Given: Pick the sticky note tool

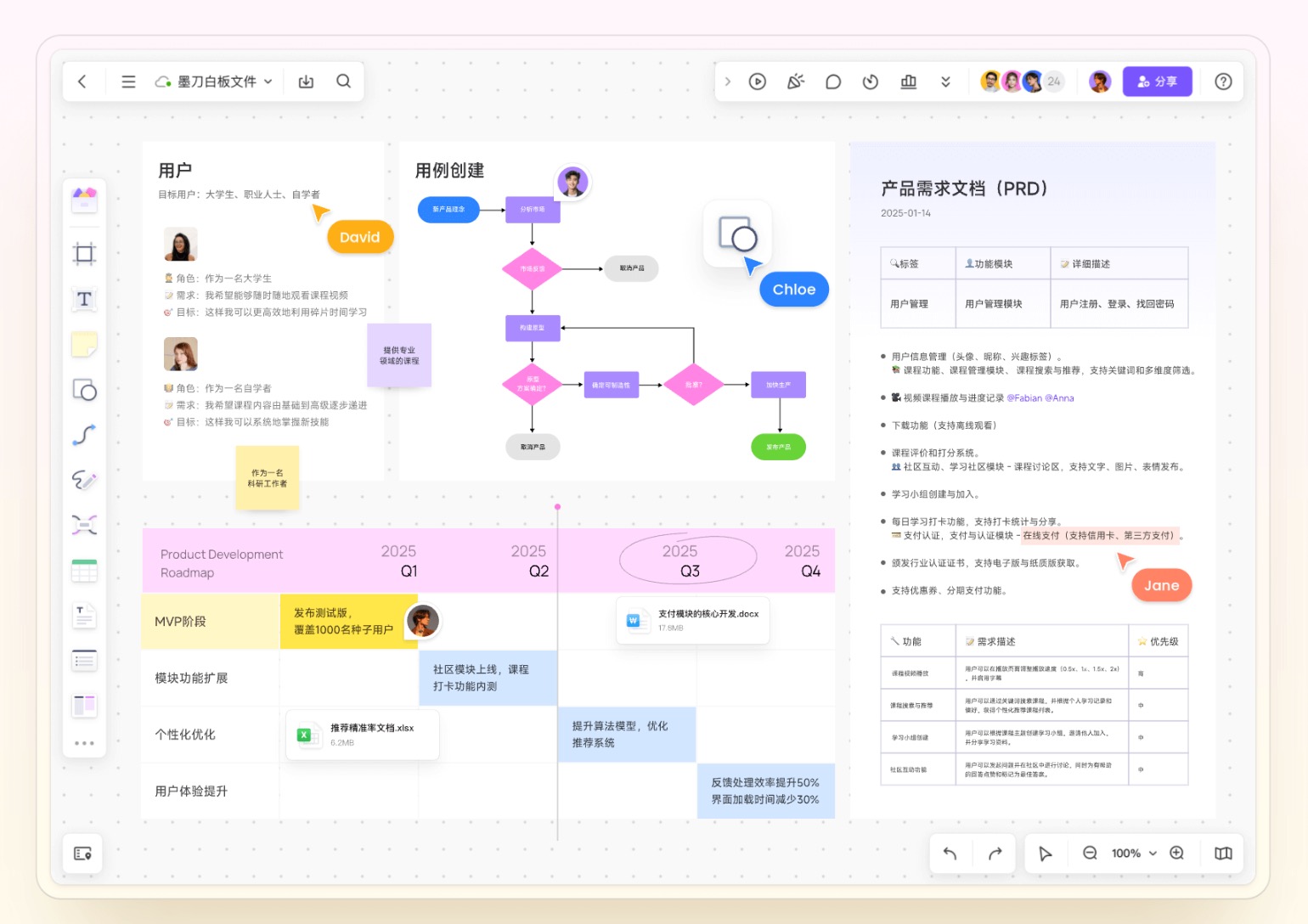Looking at the screenshot, I should [84, 344].
